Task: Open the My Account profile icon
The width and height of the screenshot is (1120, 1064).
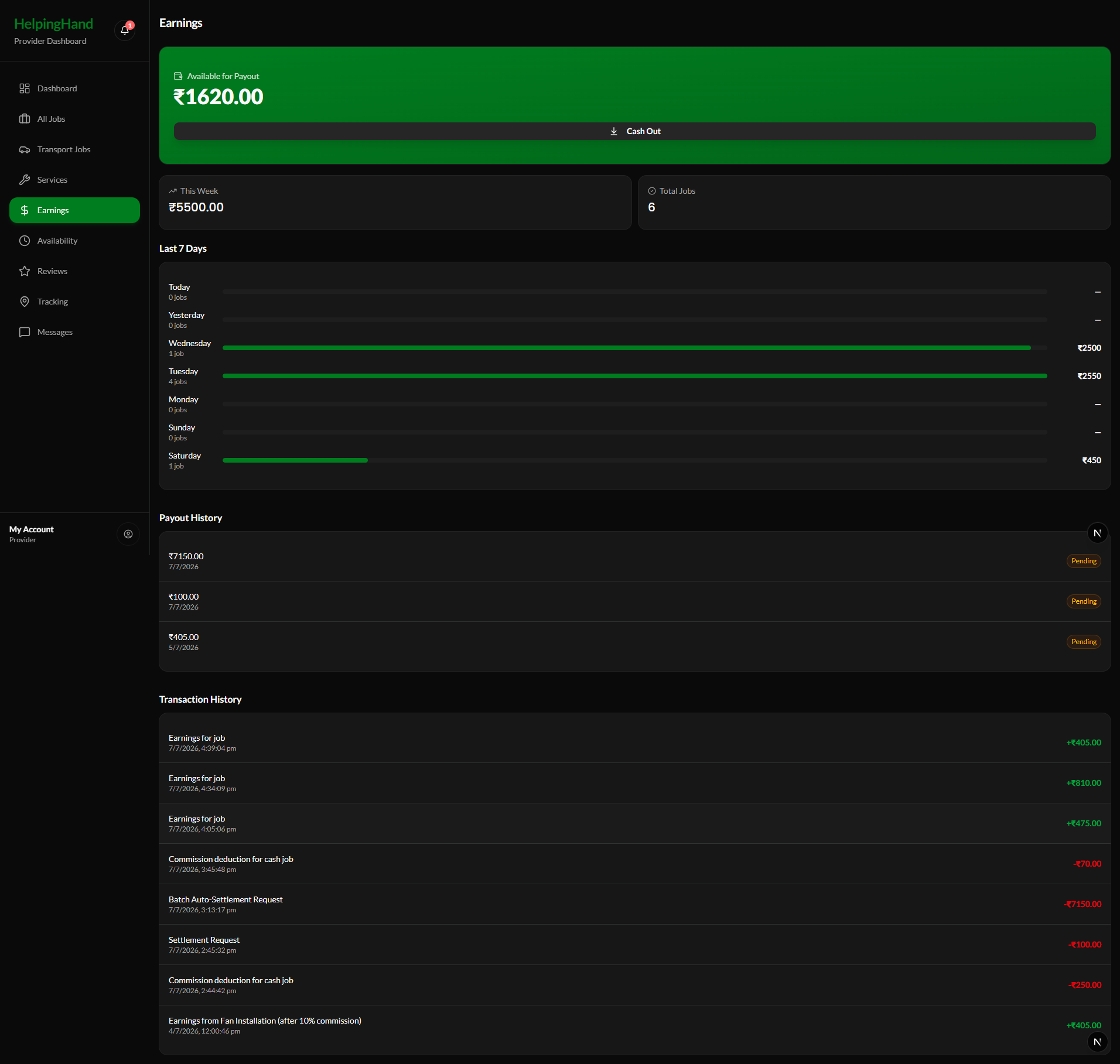Action: (128, 534)
